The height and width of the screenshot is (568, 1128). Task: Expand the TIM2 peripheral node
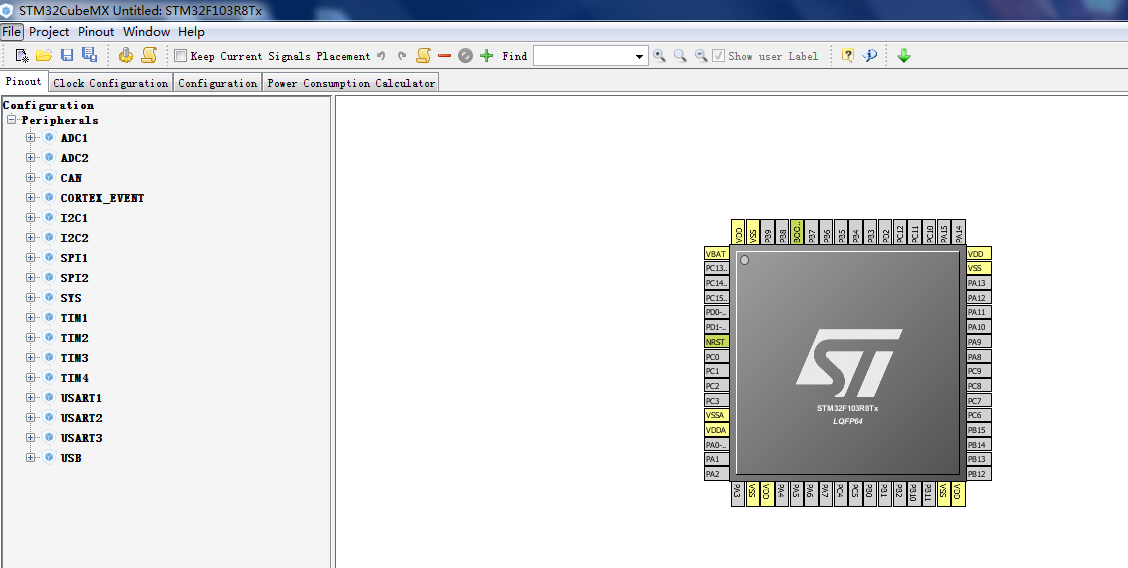pos(30,337)
